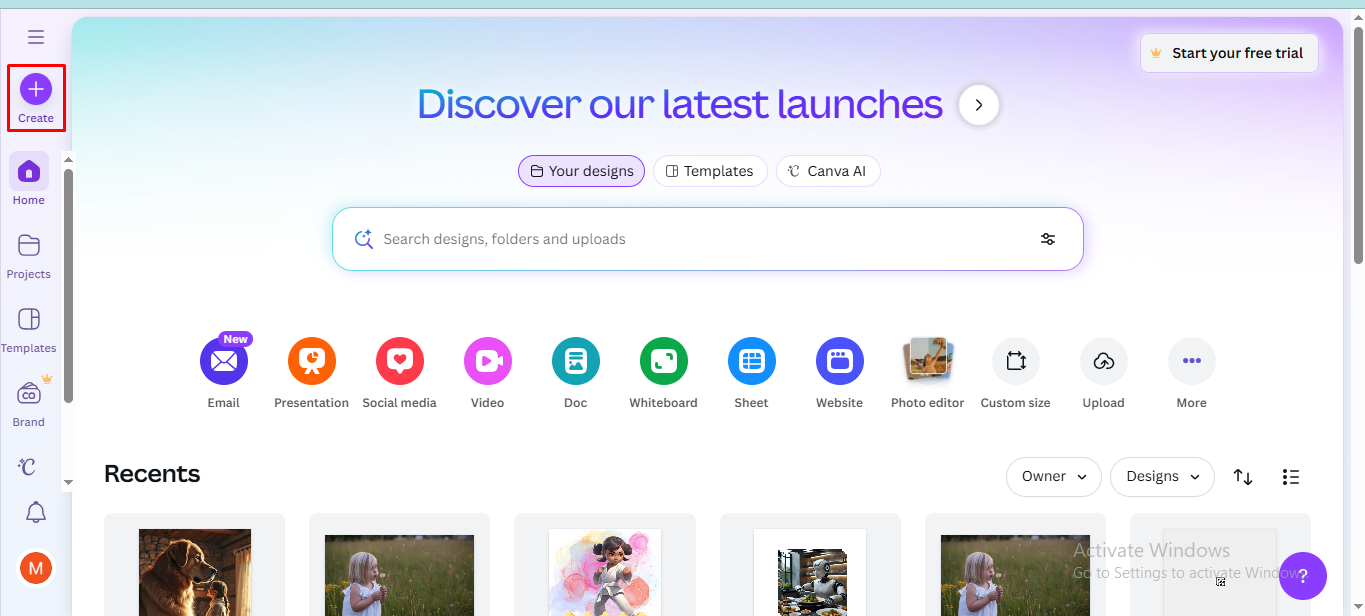Open the Owner filter dropdown

pos(1053,477)
